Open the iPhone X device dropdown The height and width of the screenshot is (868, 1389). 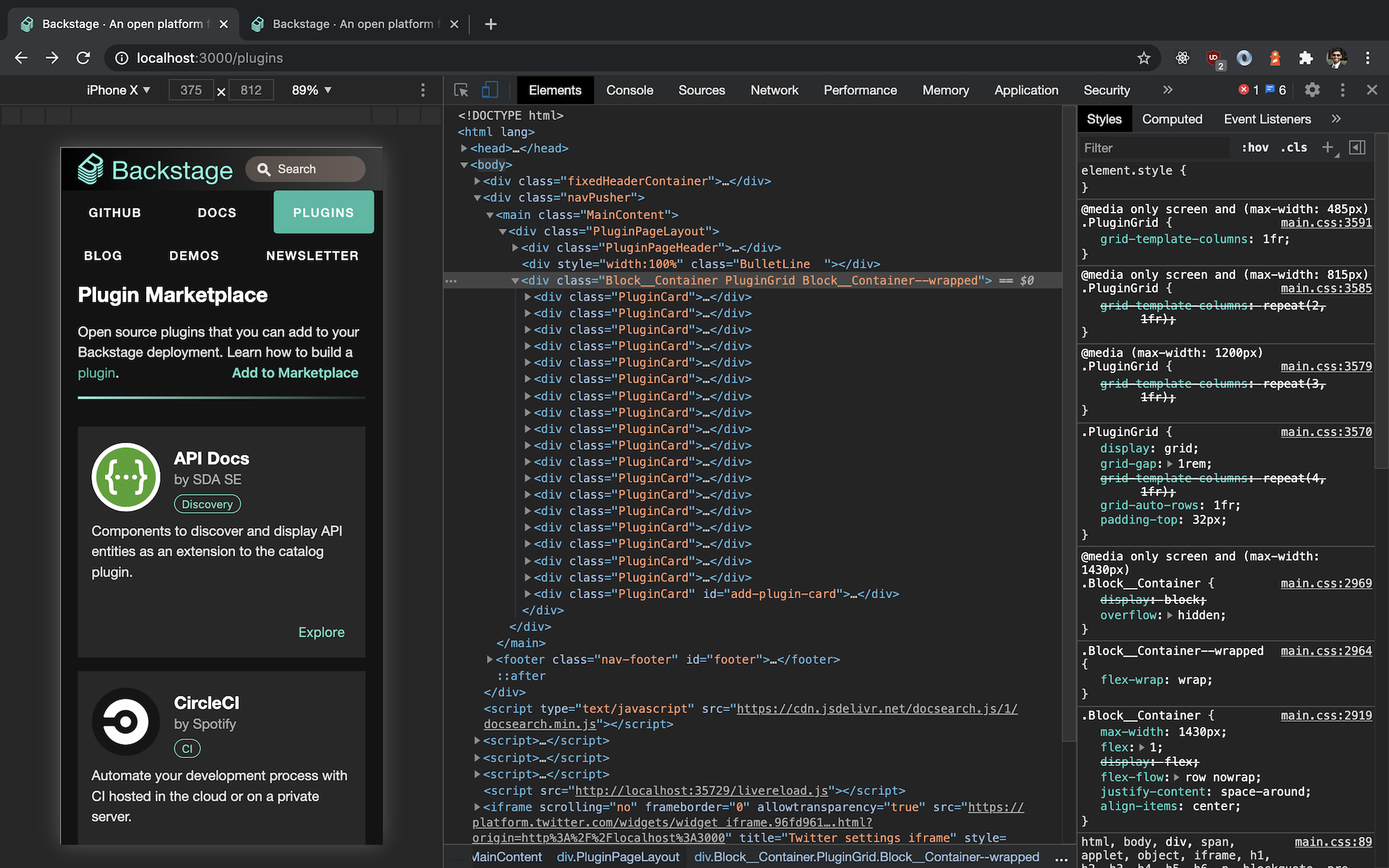[118, 90]
